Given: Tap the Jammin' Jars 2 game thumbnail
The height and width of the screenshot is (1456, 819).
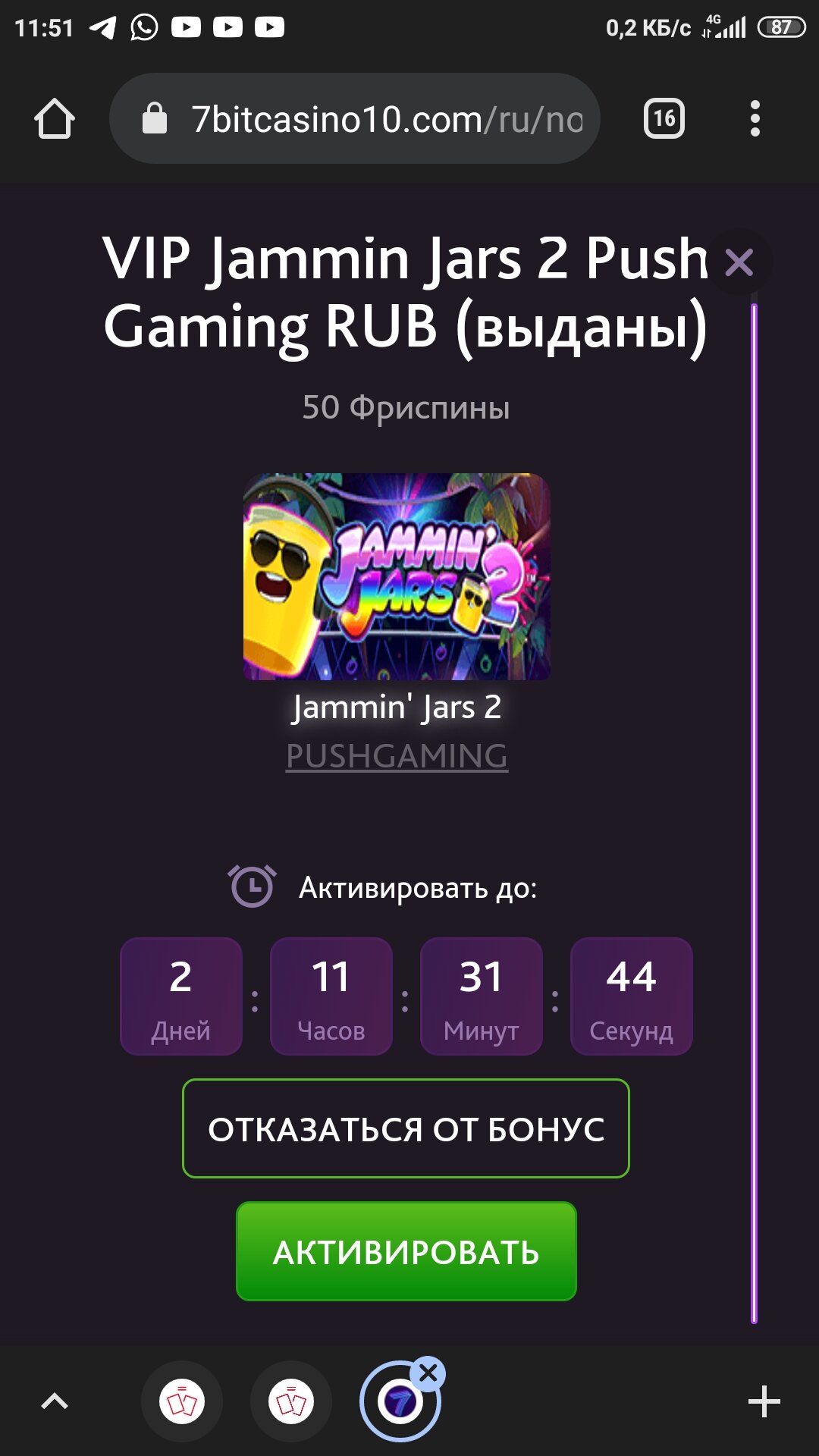Looking at the screenshot, I should click(397, 576).
